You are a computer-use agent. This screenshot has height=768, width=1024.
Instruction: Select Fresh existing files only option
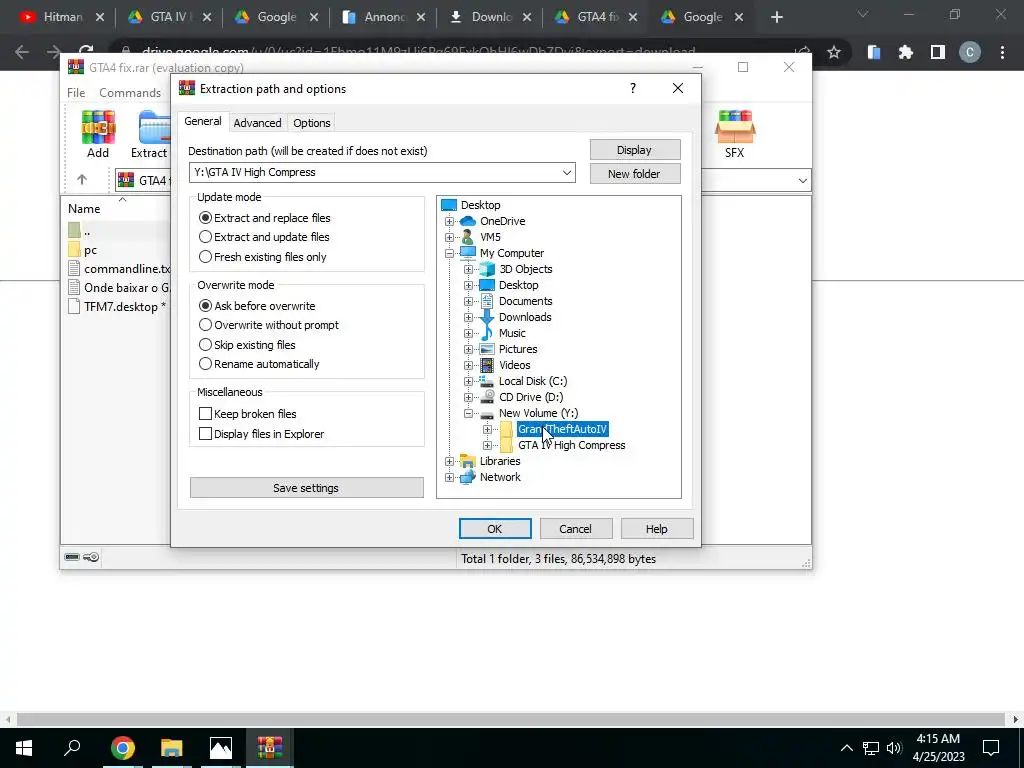[263, 257]
